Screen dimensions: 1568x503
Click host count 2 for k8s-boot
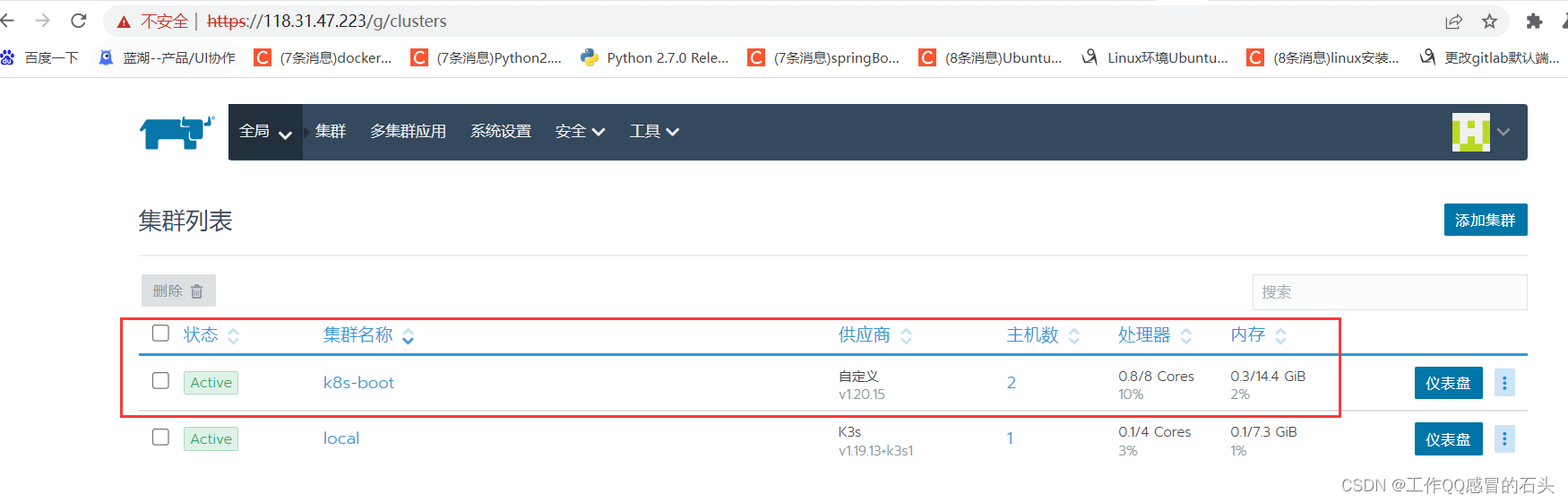1012,383
